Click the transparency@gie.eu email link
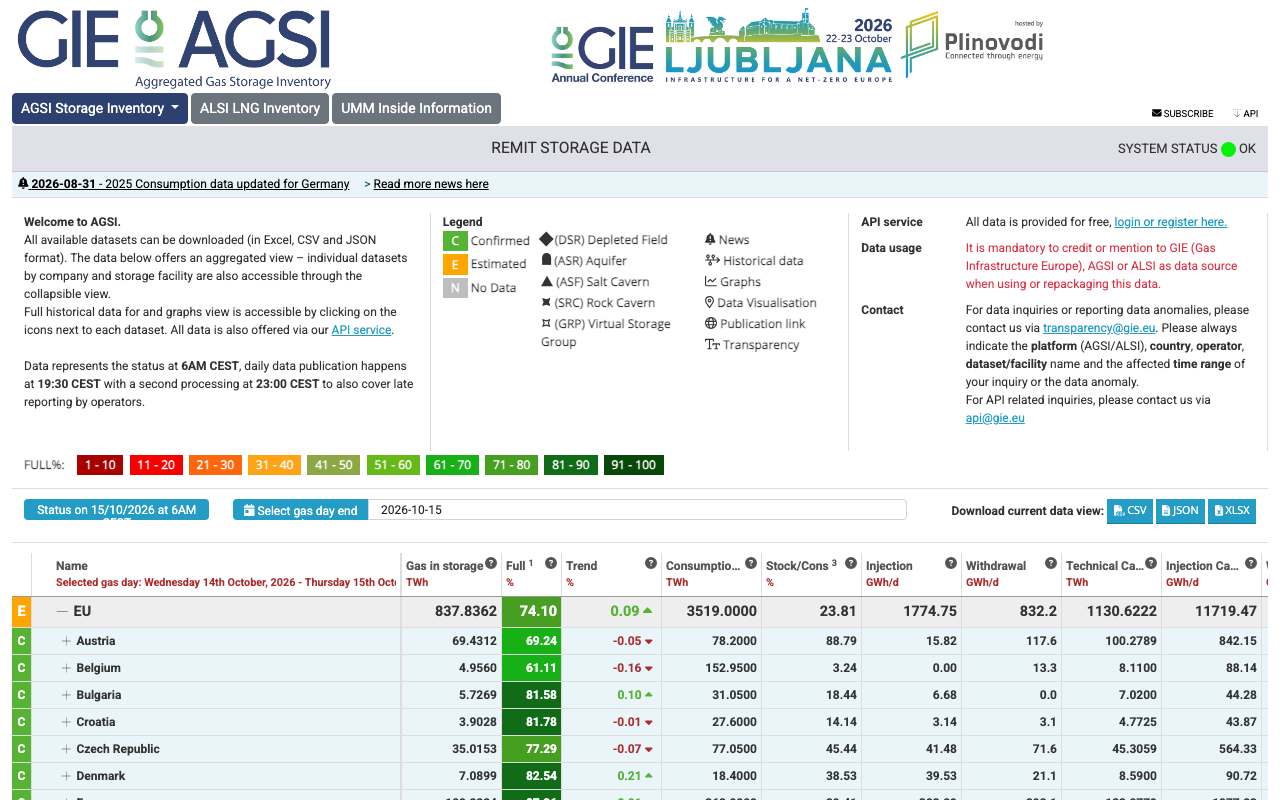Screen dimensions: 1280x800 (1099, 328)
